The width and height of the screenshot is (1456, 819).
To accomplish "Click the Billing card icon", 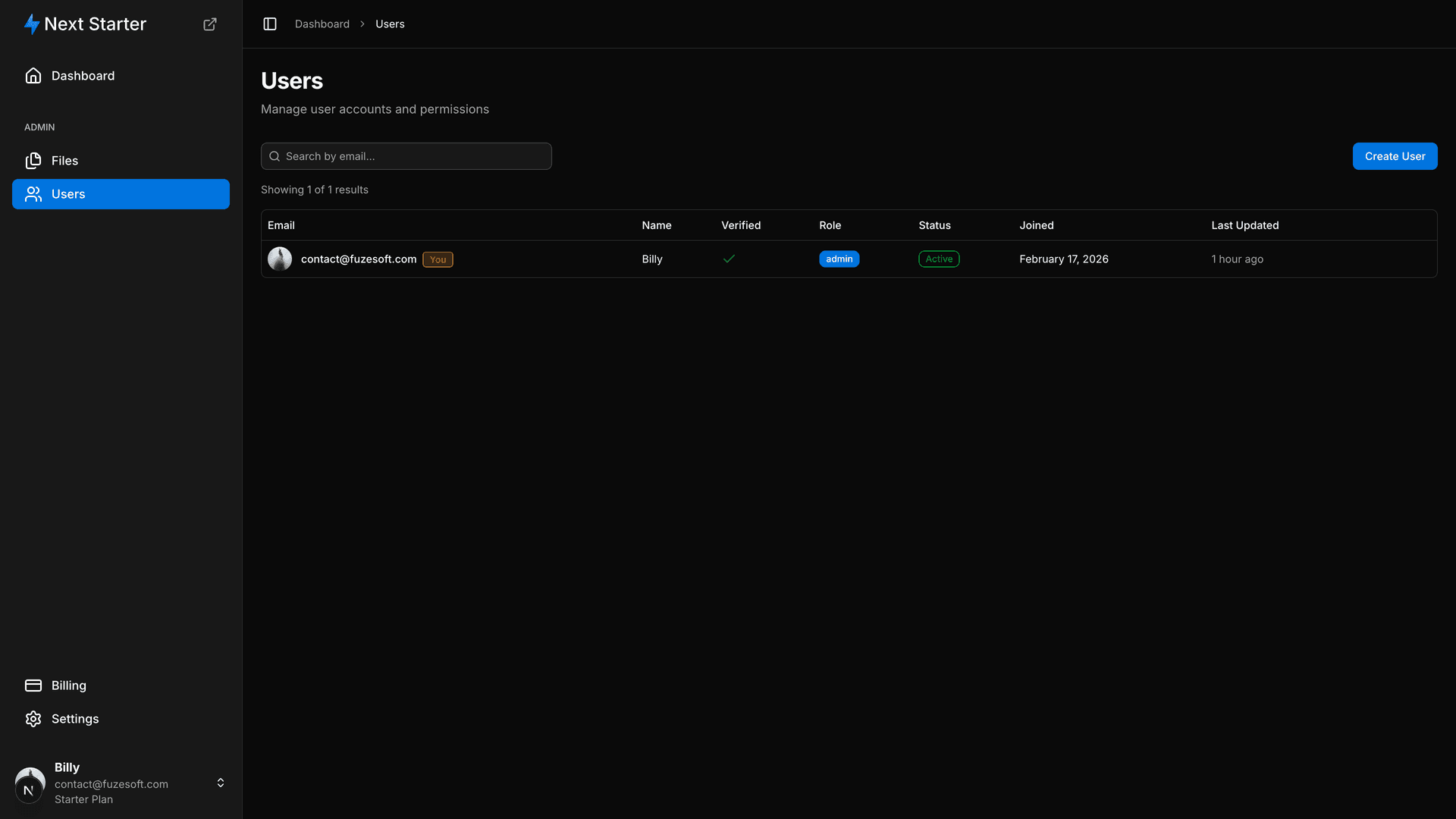I will coord(33,686).
